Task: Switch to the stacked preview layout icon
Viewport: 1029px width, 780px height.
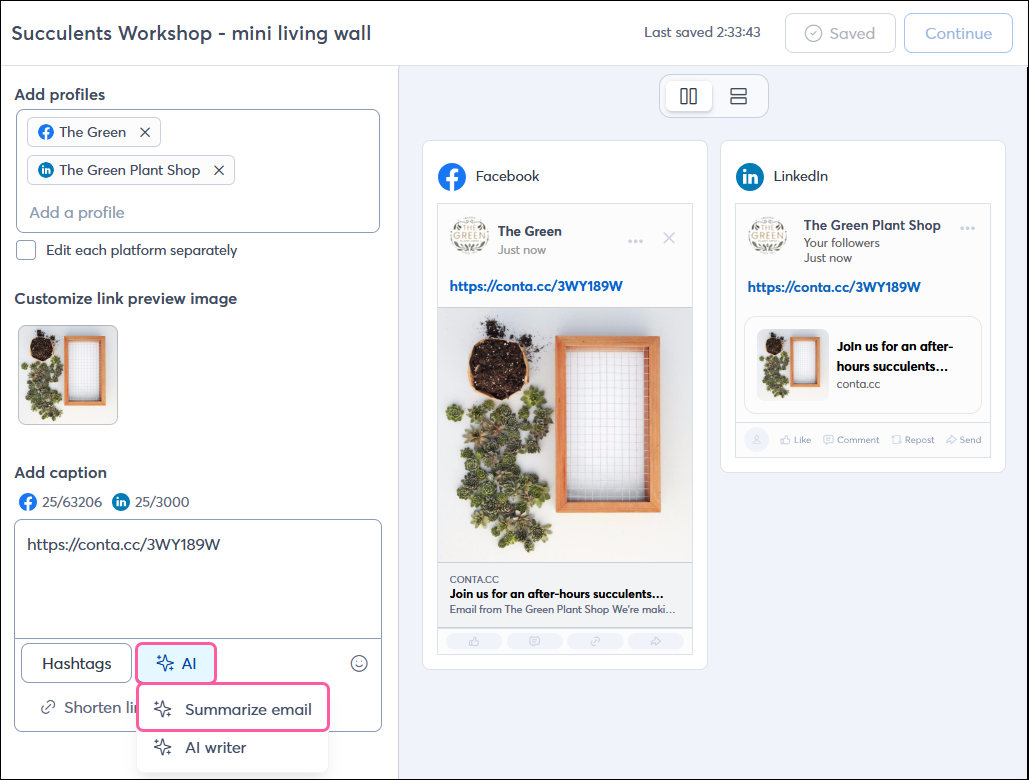Action: [x=738, y=95]
